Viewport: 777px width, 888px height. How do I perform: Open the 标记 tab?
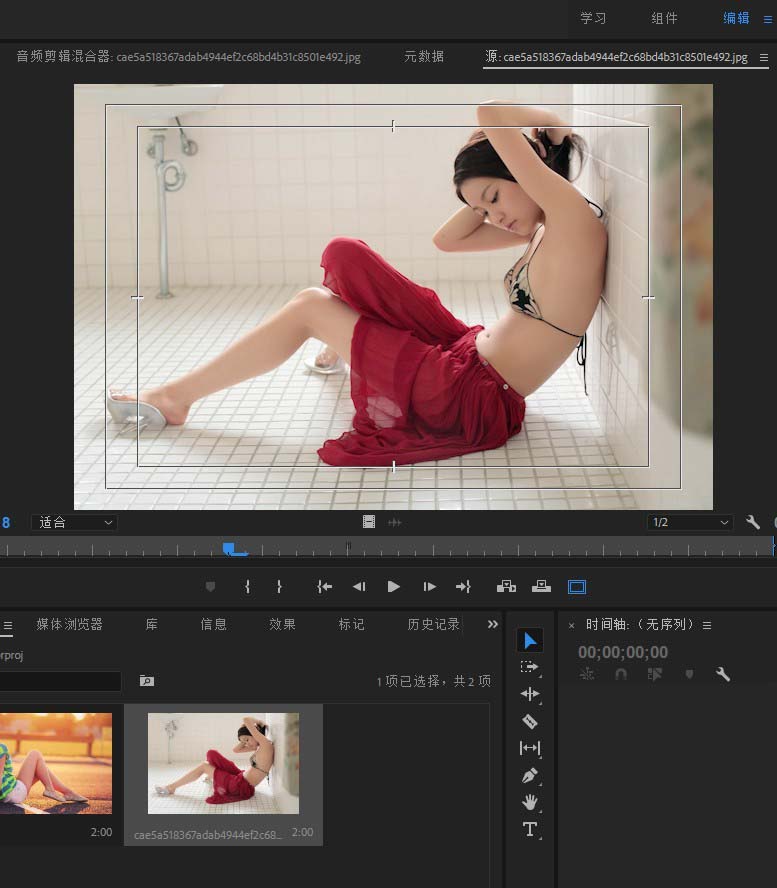pyautogui.click(x=351, y=624)
